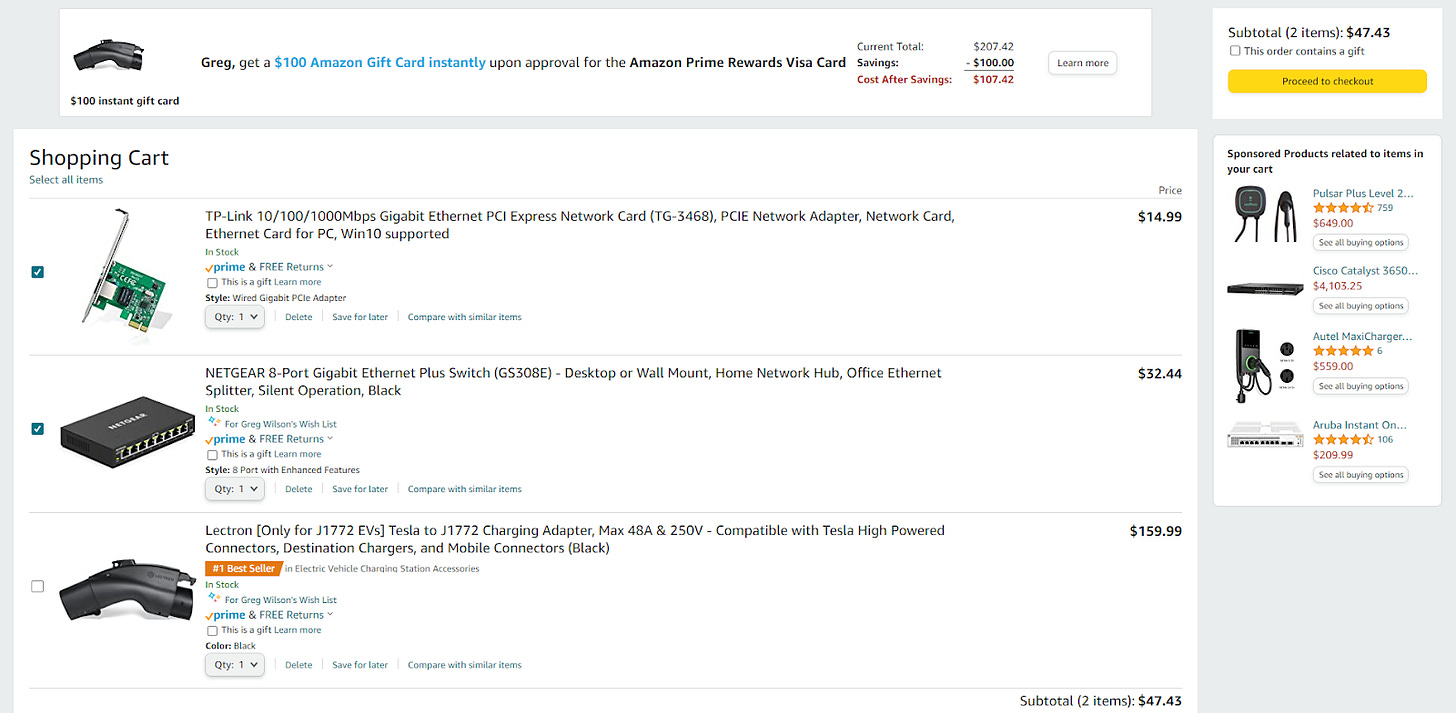This screenshot has height=713, width=1456.
Task: Open Pulsar Plus Level 2 product link
Action: pos(1363,193)
